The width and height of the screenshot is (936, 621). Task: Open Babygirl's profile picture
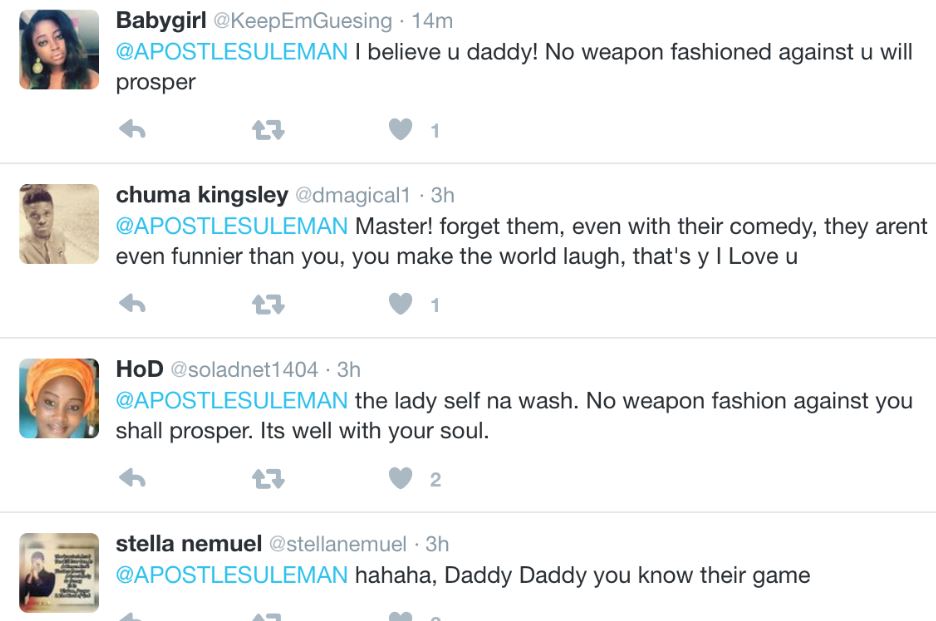tap(59, 50)
